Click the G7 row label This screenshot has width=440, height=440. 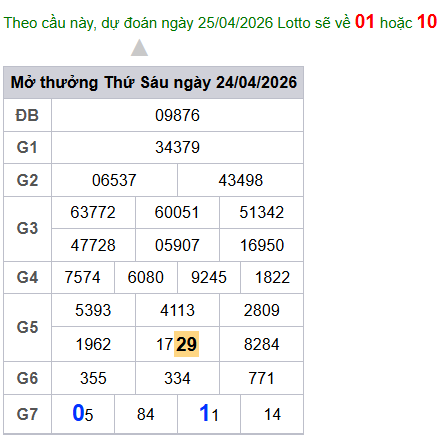27,414
